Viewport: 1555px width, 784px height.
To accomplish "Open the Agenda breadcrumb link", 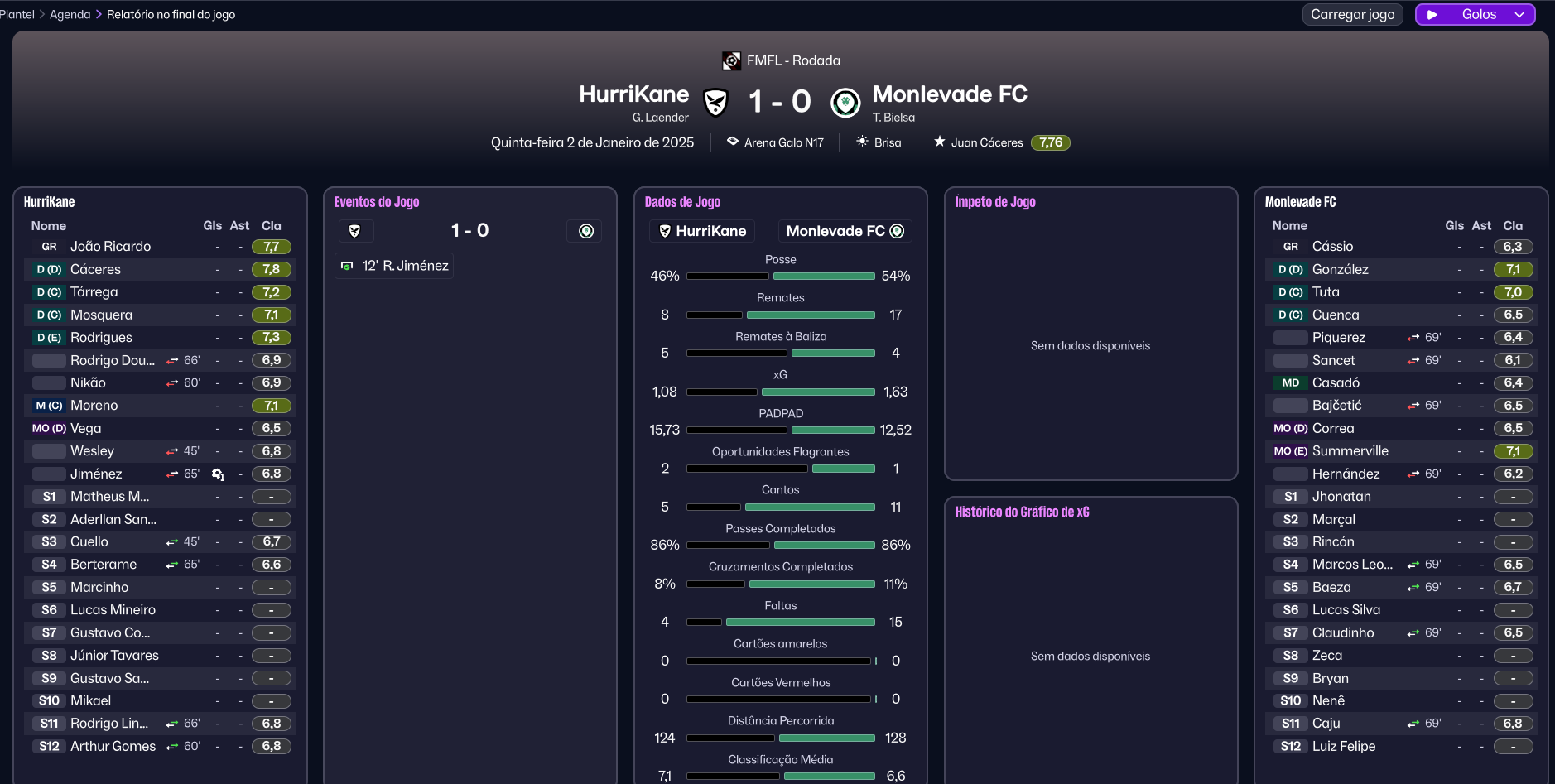I will point(70,14).
